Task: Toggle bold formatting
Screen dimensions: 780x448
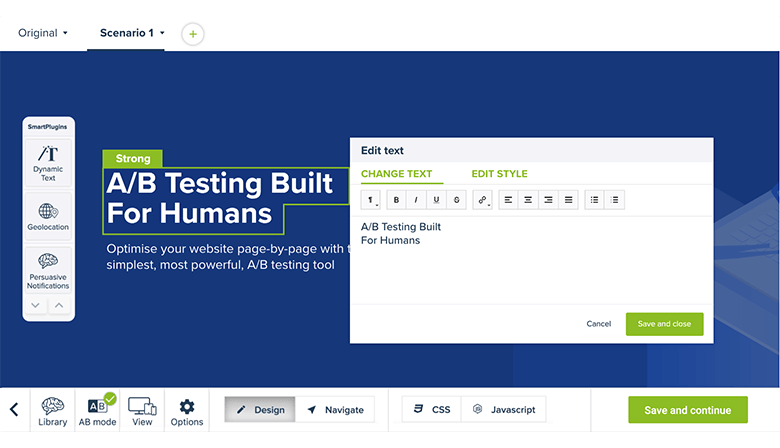Action: pos(396,200)
